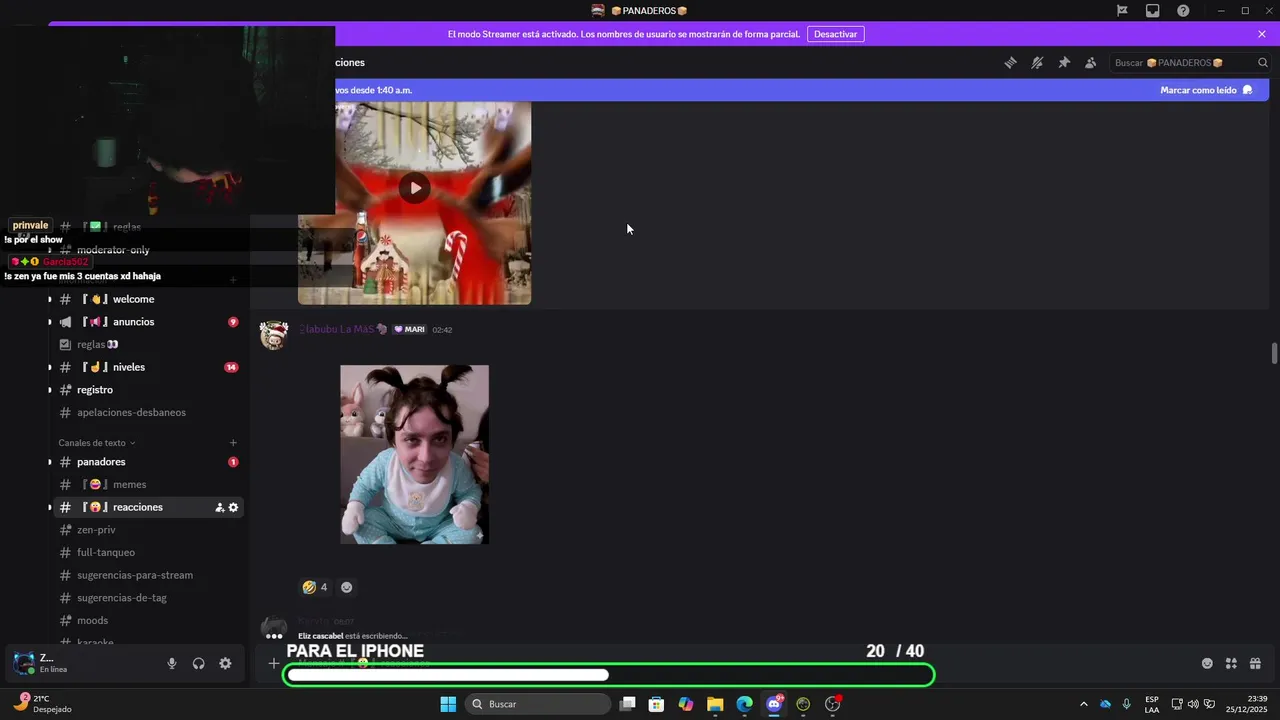Click the user avatar in the user panel

(x=23, y=663)
